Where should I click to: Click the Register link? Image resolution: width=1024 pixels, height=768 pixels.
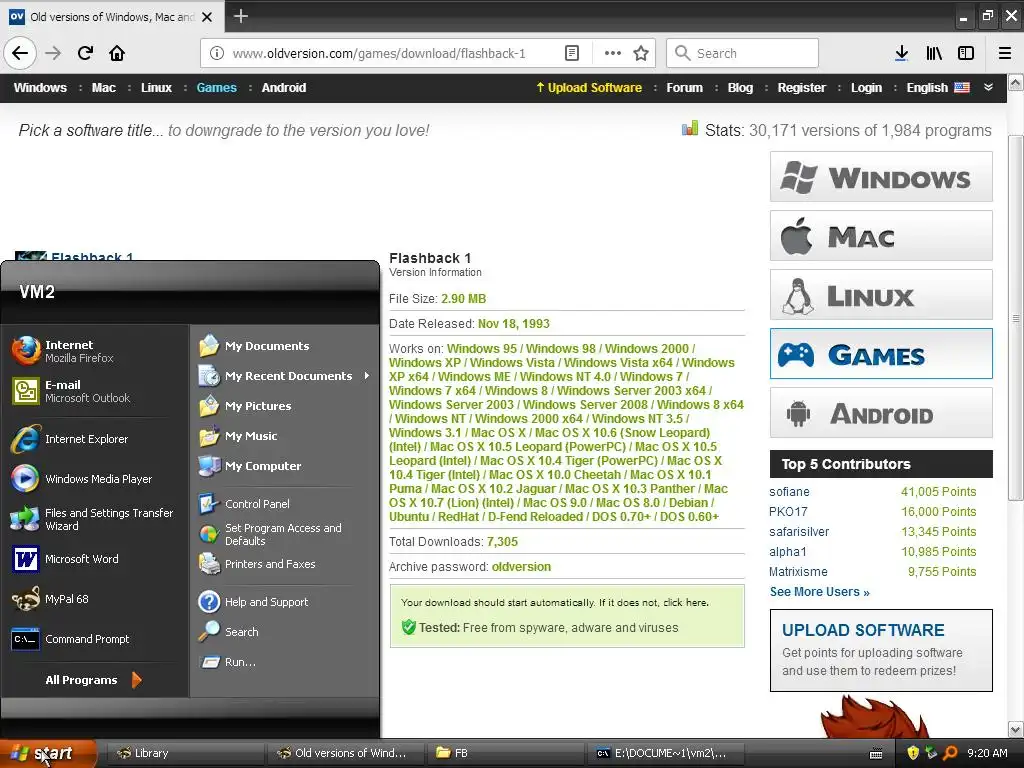801,88
